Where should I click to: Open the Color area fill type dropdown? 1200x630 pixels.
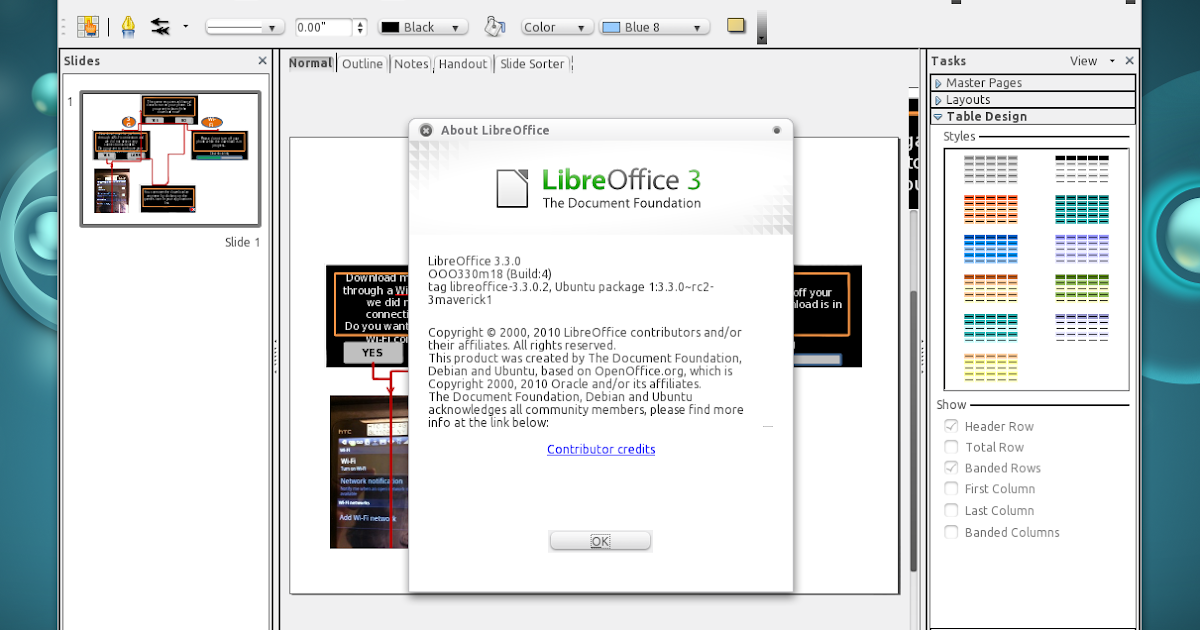pos(557,28)
